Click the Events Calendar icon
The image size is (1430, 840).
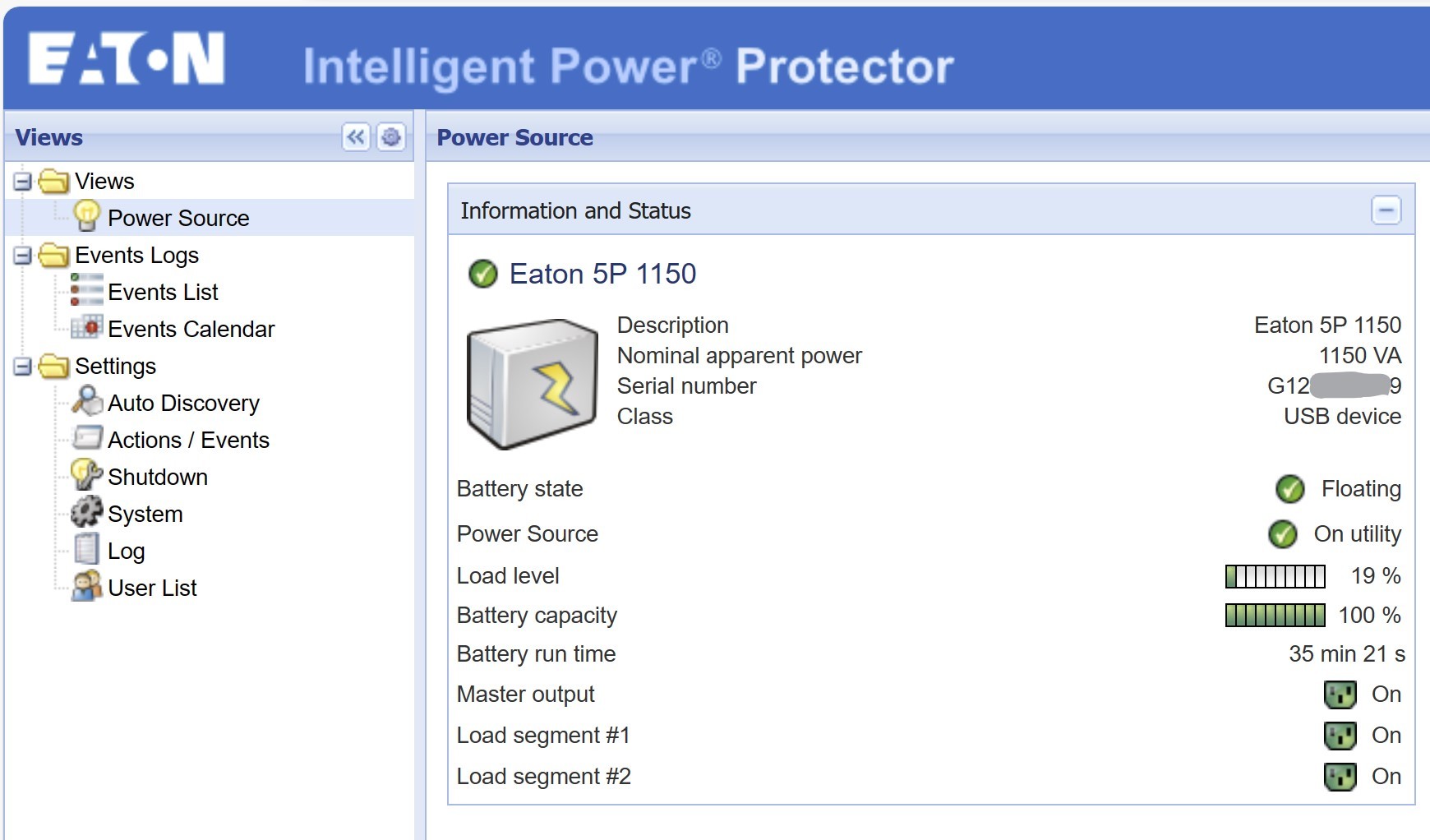(x=86, y=327)
